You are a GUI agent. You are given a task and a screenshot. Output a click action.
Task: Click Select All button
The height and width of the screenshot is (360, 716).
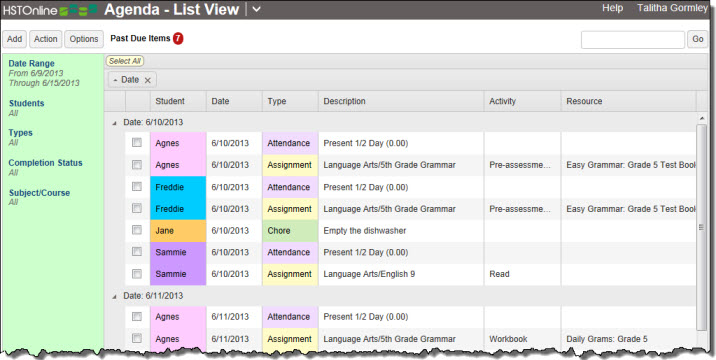(x=125, y=61)
